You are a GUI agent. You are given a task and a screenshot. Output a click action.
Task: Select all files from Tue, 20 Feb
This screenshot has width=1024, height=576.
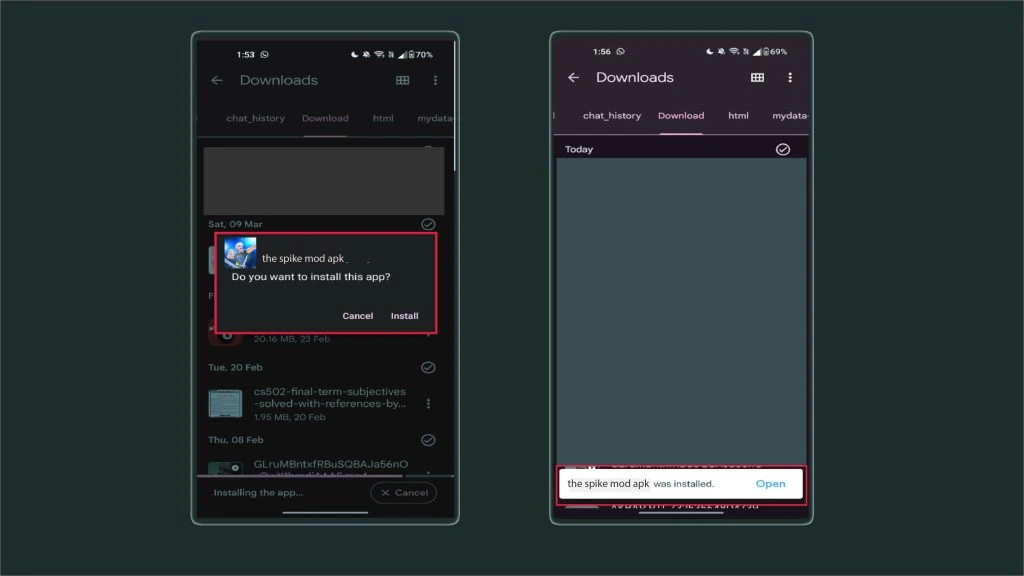click(x=428, y=367)
